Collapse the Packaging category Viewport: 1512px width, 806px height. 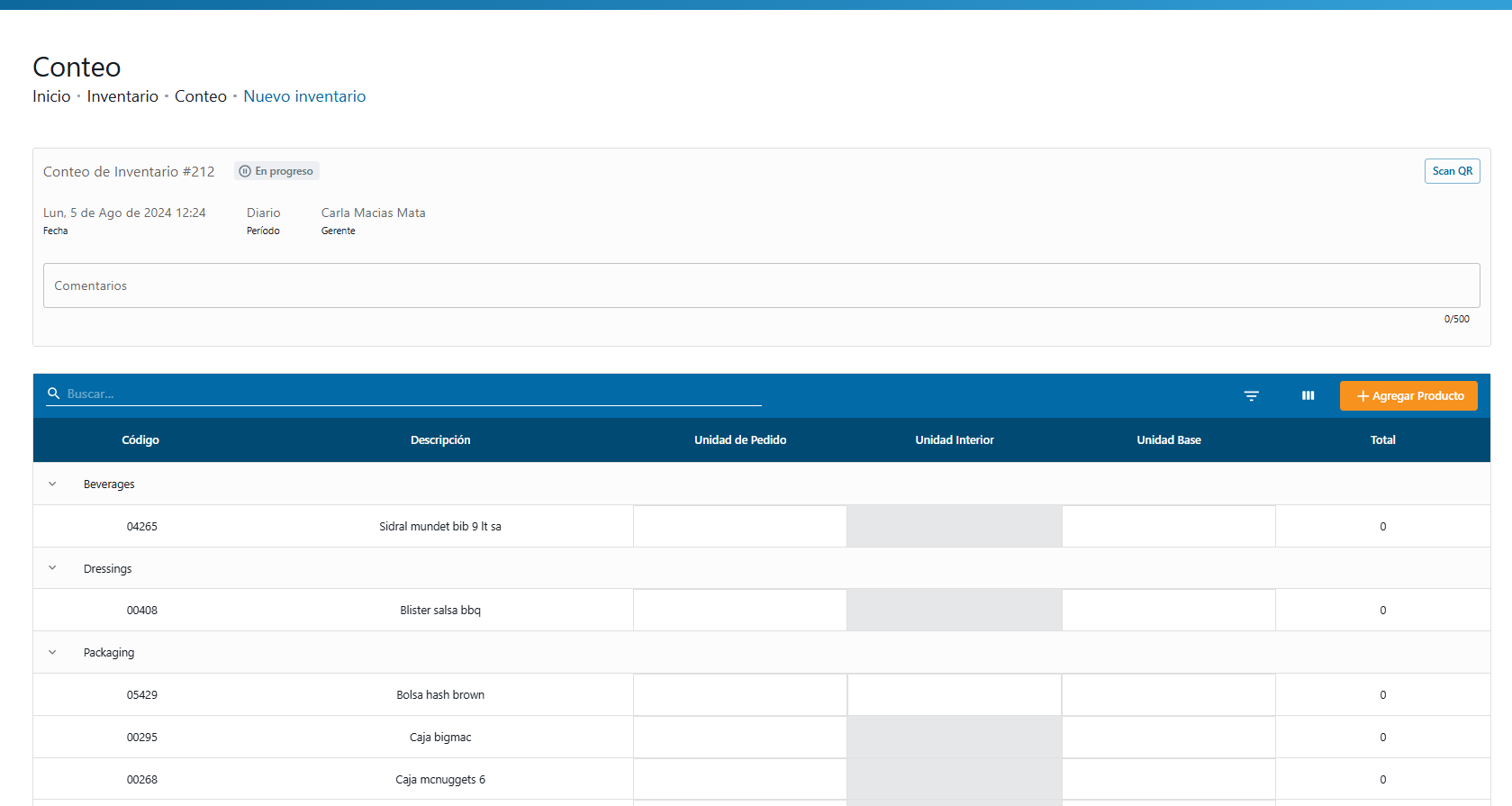click(52, 653)
